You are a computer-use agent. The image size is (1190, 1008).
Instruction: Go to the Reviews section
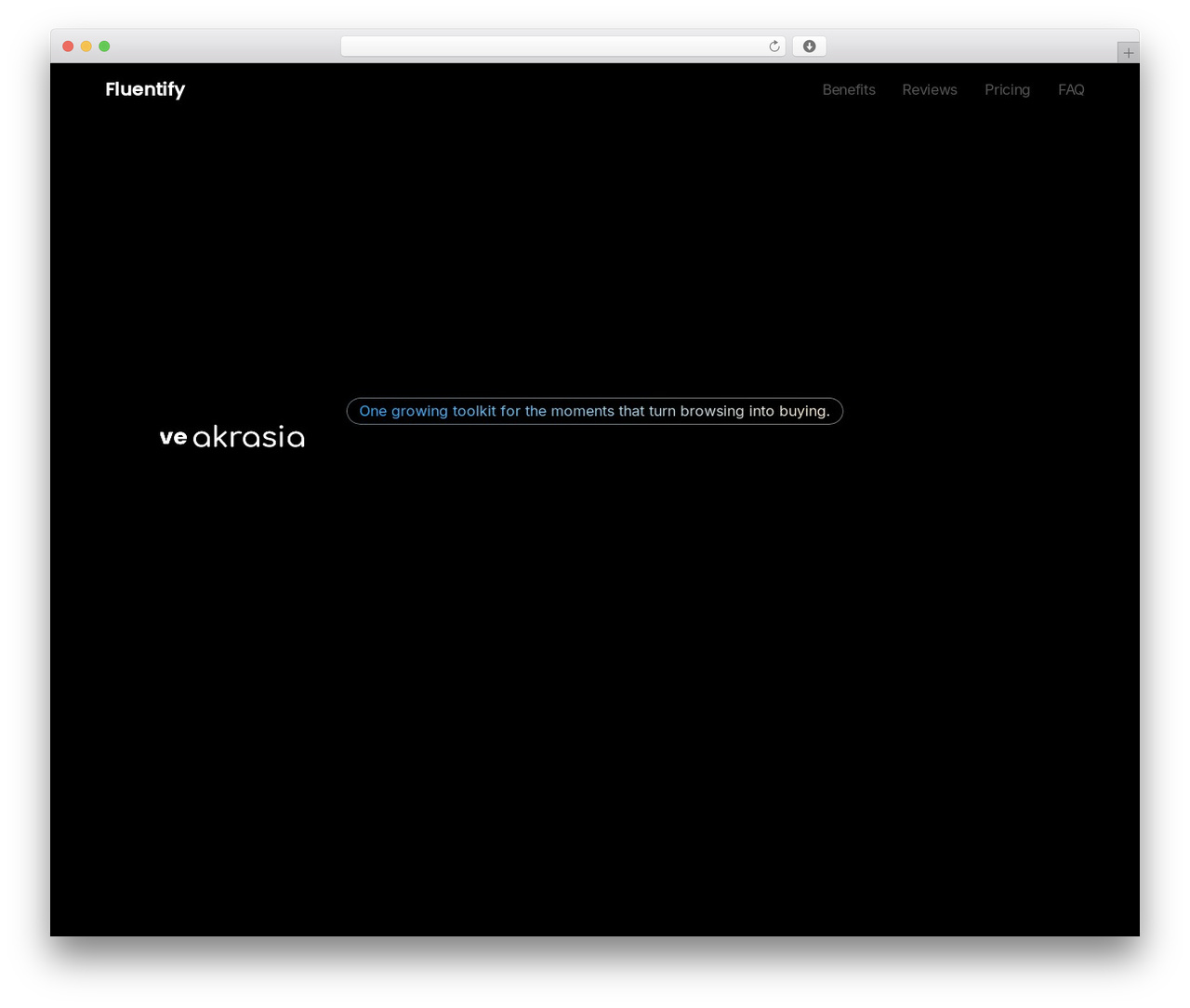coord(930,89)
